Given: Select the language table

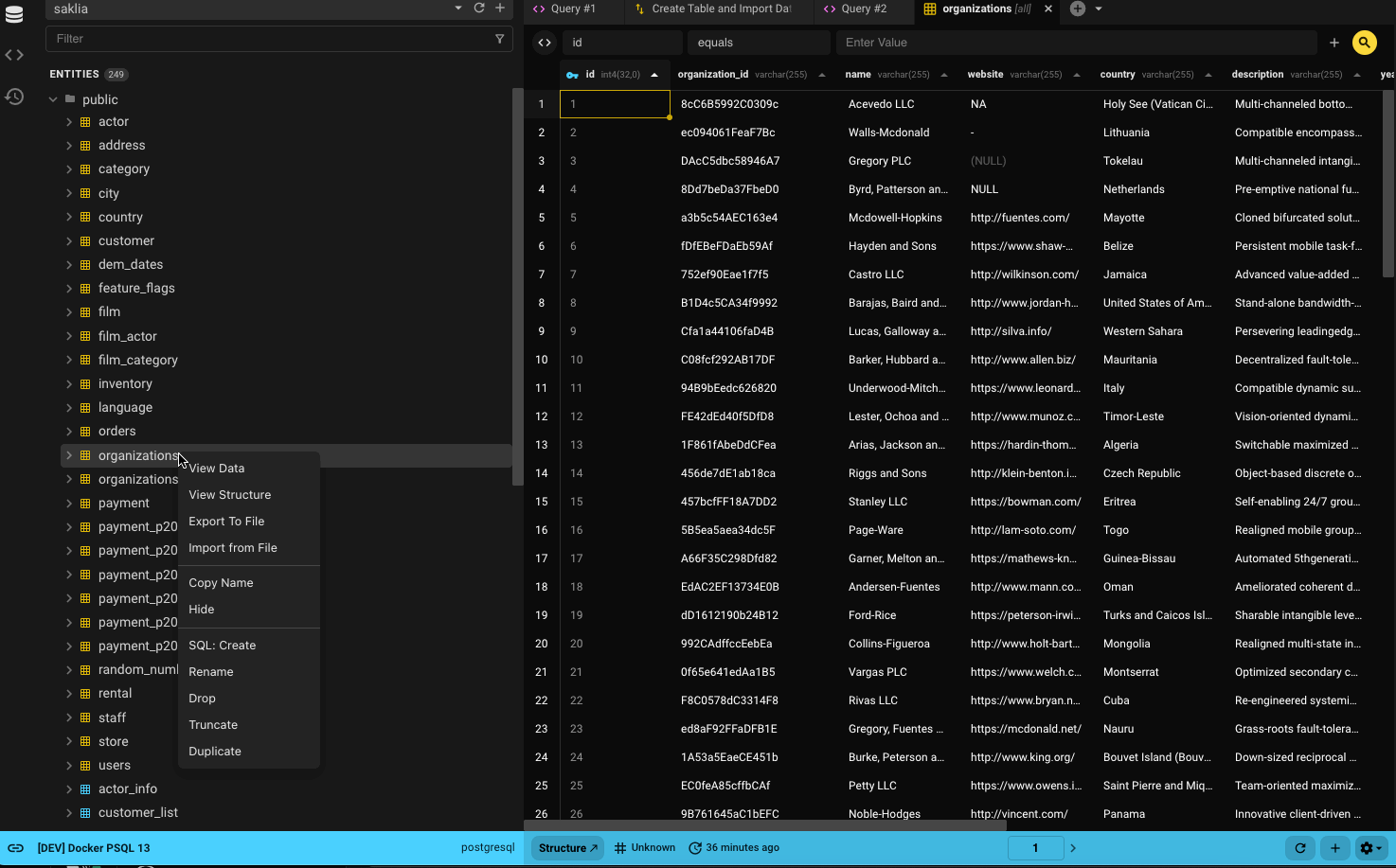Looking at the screenshot, I should 125,407.
